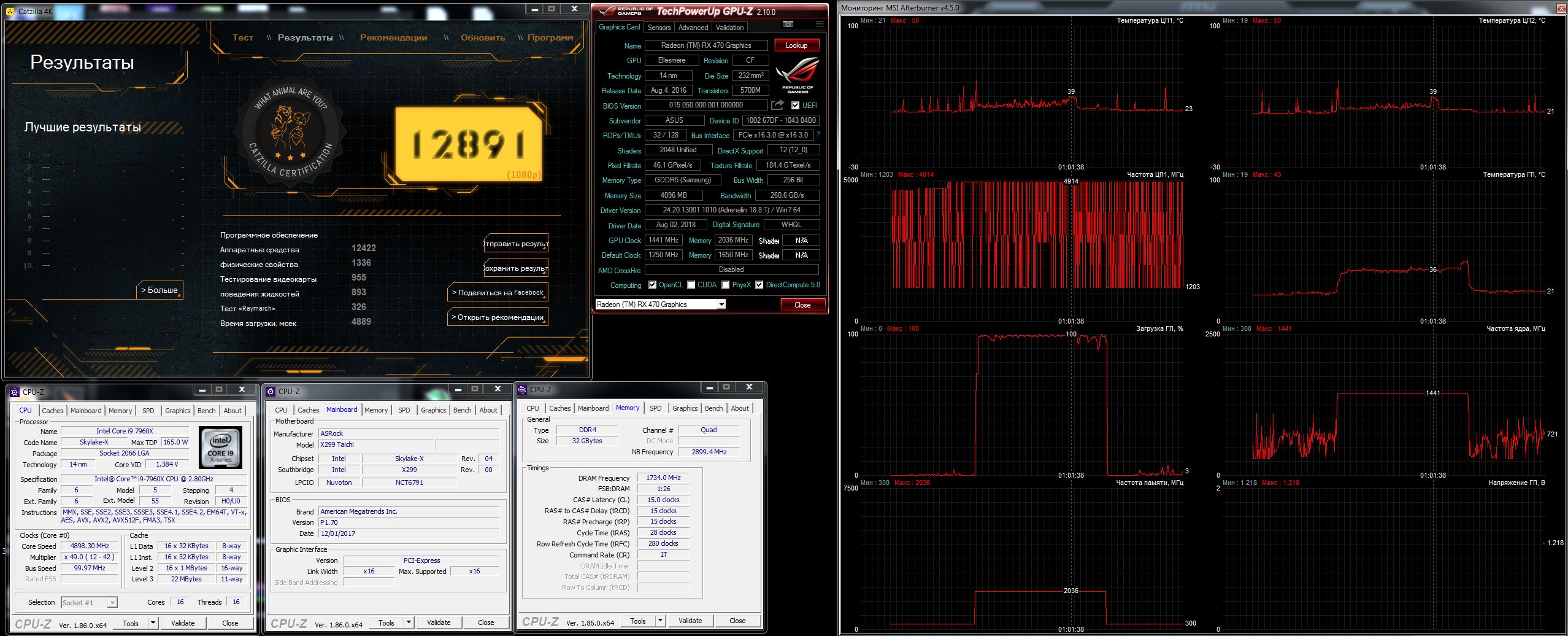Click the 12891 Catzilla score display

(x=468, y=145)
